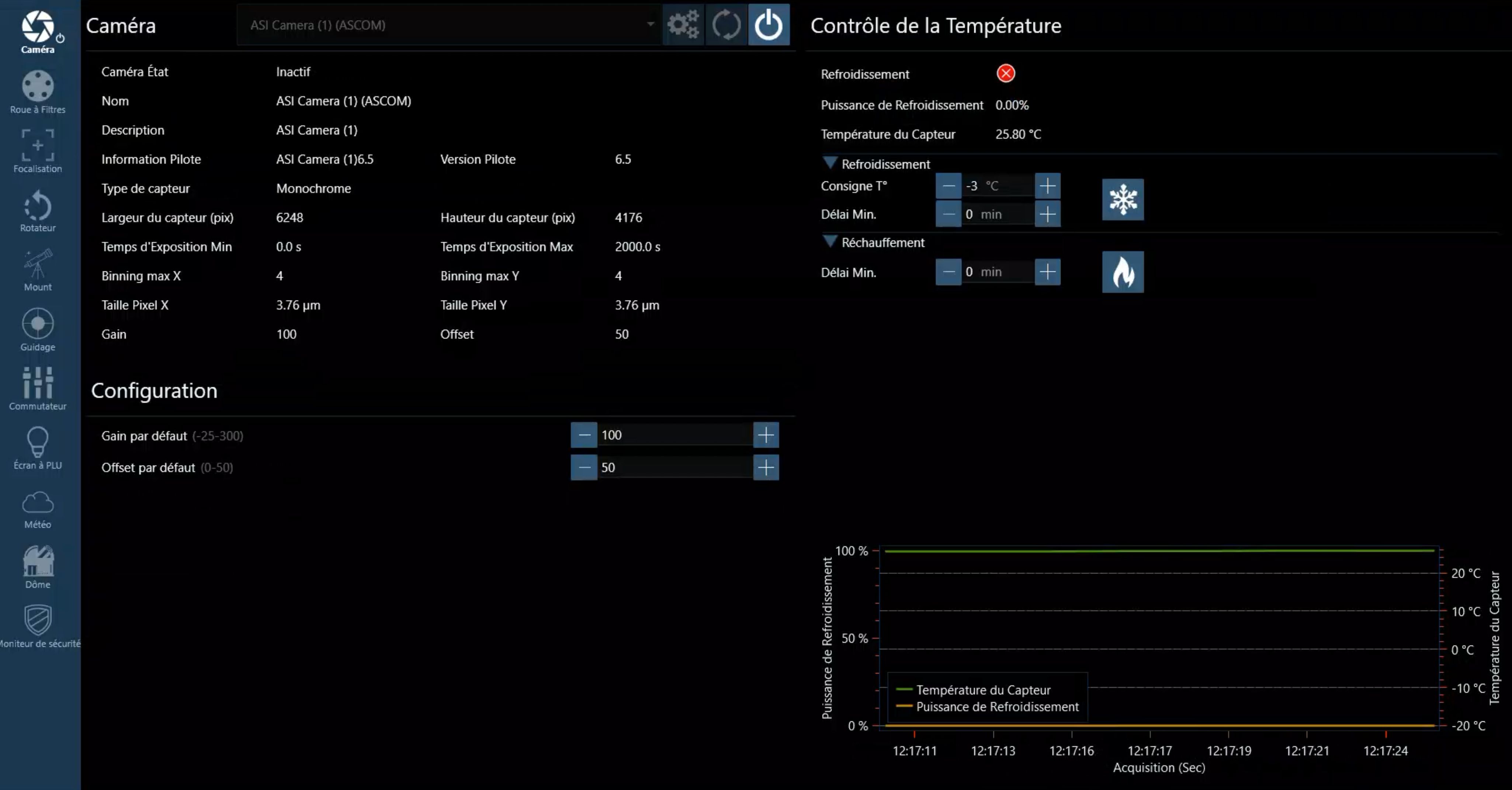This screenshot has width=1512, height=790.
Task: Open the ASI Camera device dropdown
Action: 449,25
